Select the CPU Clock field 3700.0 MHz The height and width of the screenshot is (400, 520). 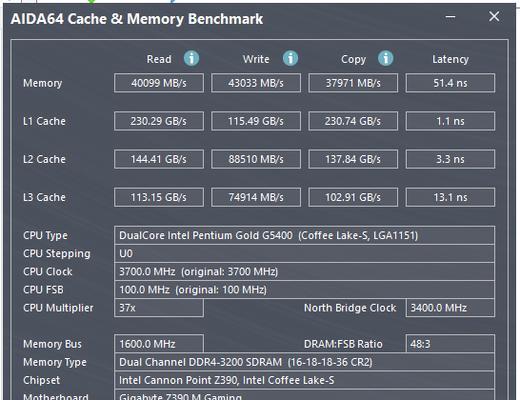[x=304, y=272]
